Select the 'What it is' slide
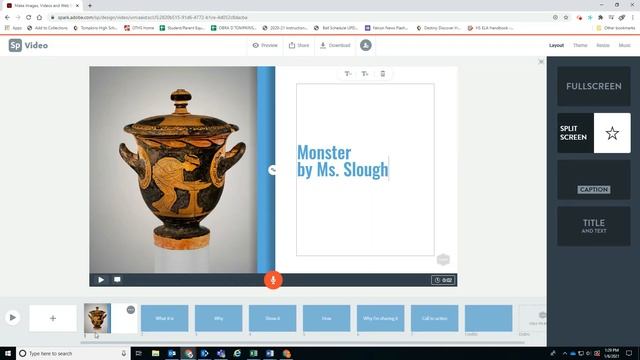 (164, 318)
